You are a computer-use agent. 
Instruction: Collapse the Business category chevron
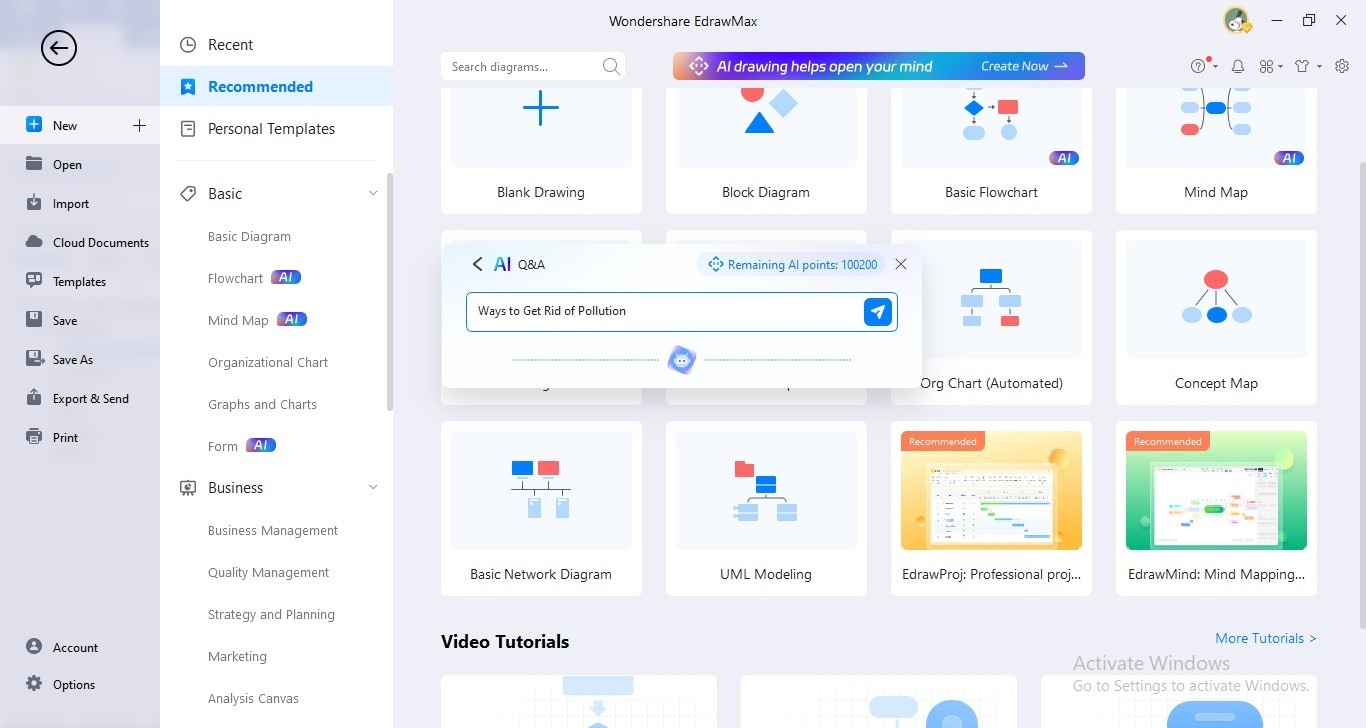tap(373, 487)
